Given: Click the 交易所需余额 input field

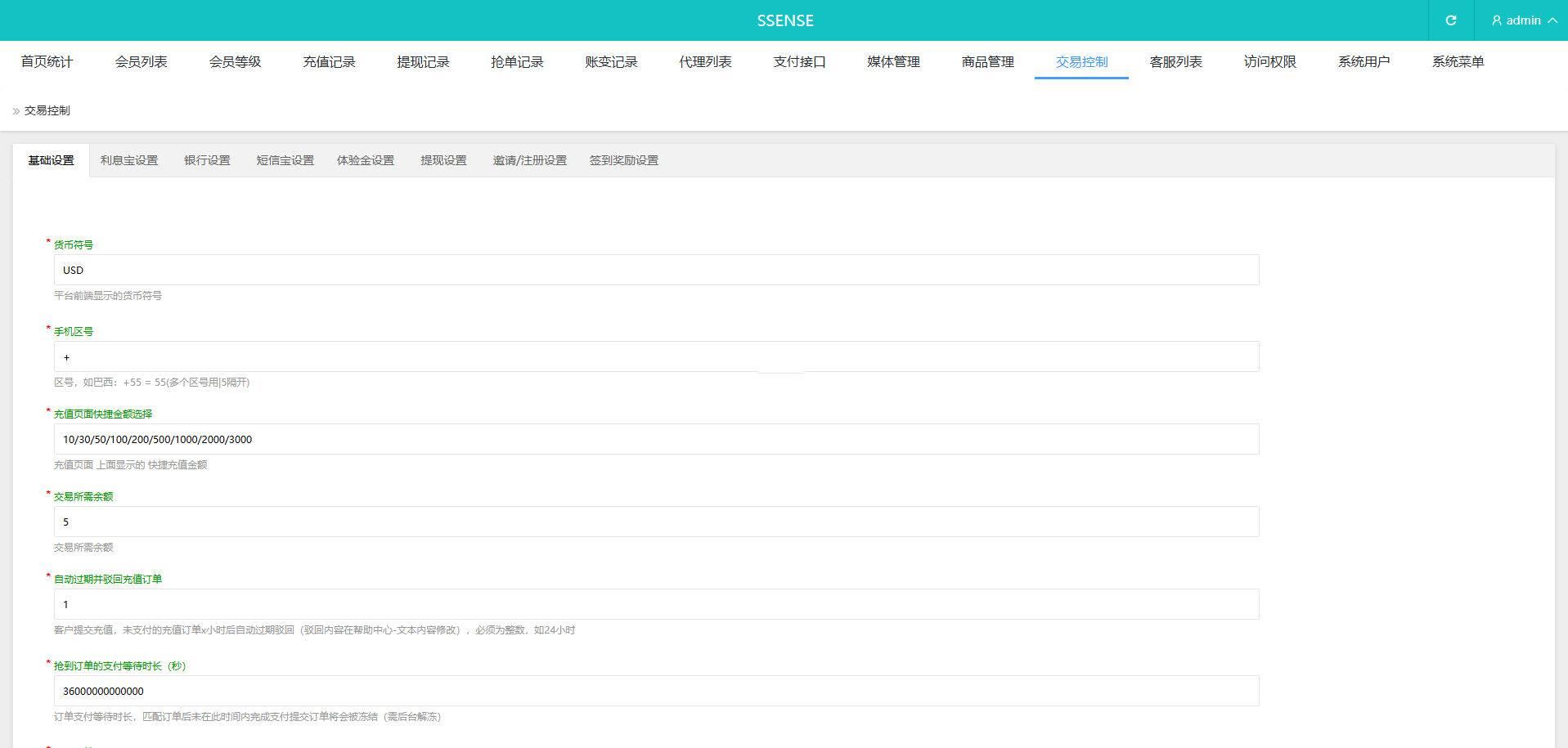Looking at the screenshot, I should (x=656, y=522).
